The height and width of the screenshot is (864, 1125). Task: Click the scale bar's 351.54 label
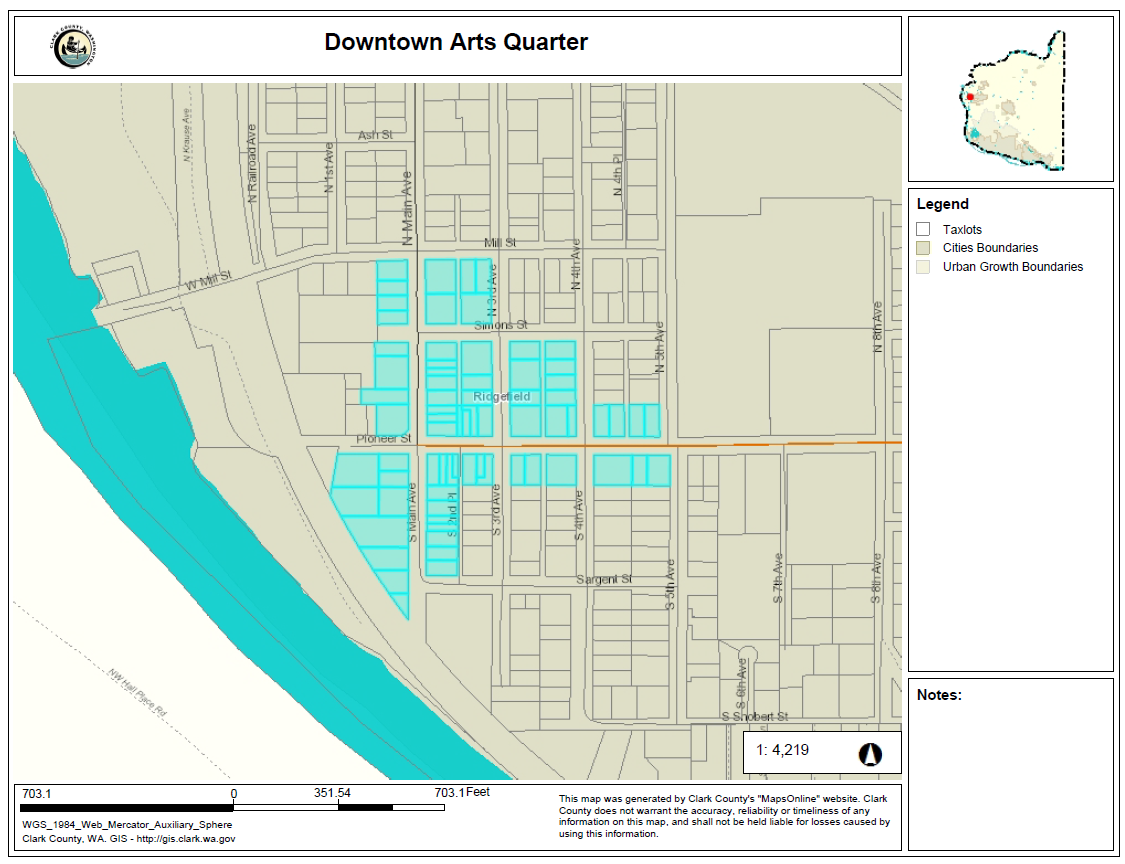point(332,793)
